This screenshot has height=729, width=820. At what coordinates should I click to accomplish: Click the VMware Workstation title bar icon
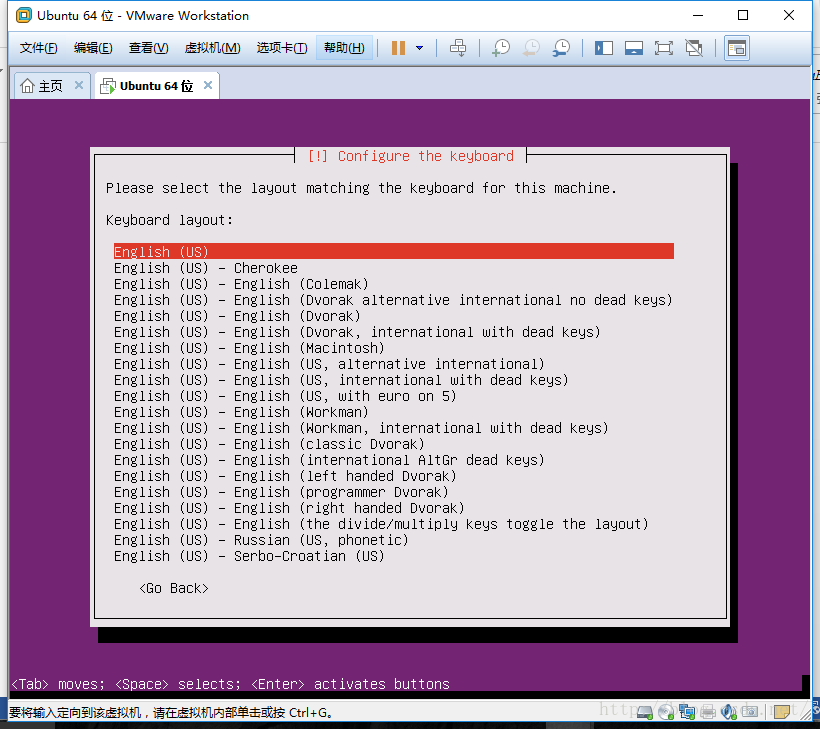pyautogui.click(x=24, y=15)
